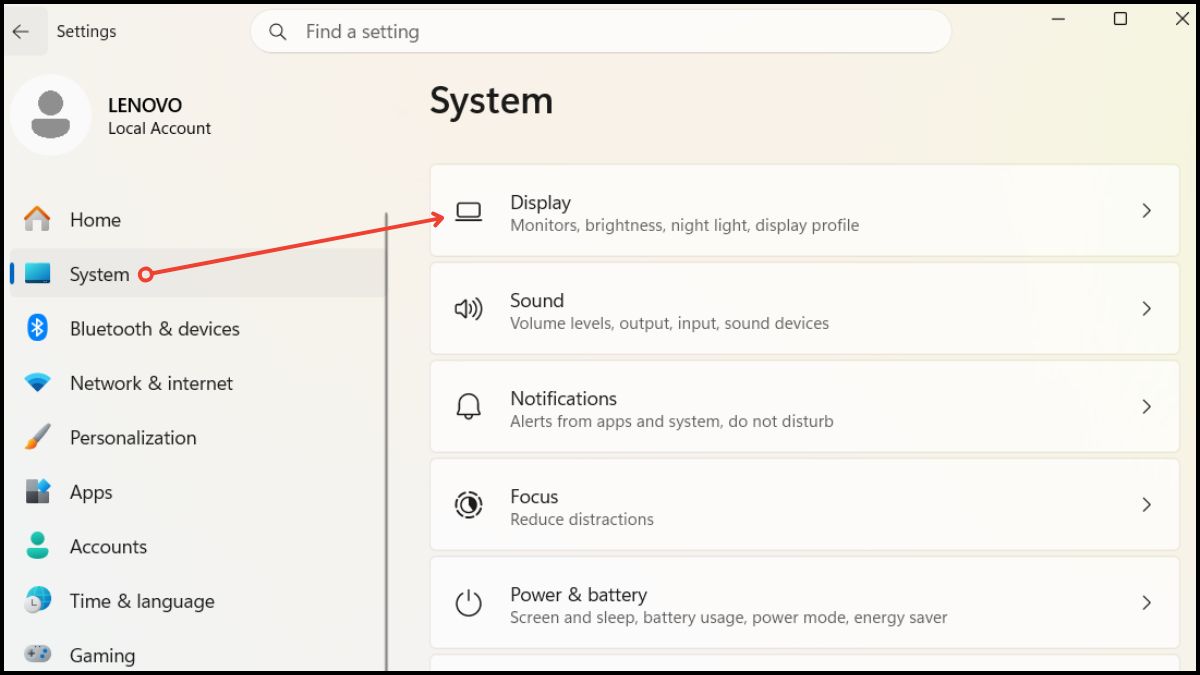Click the Accounts person icon
Viewport: 1200px width, 675px height.
click(38, 546)
